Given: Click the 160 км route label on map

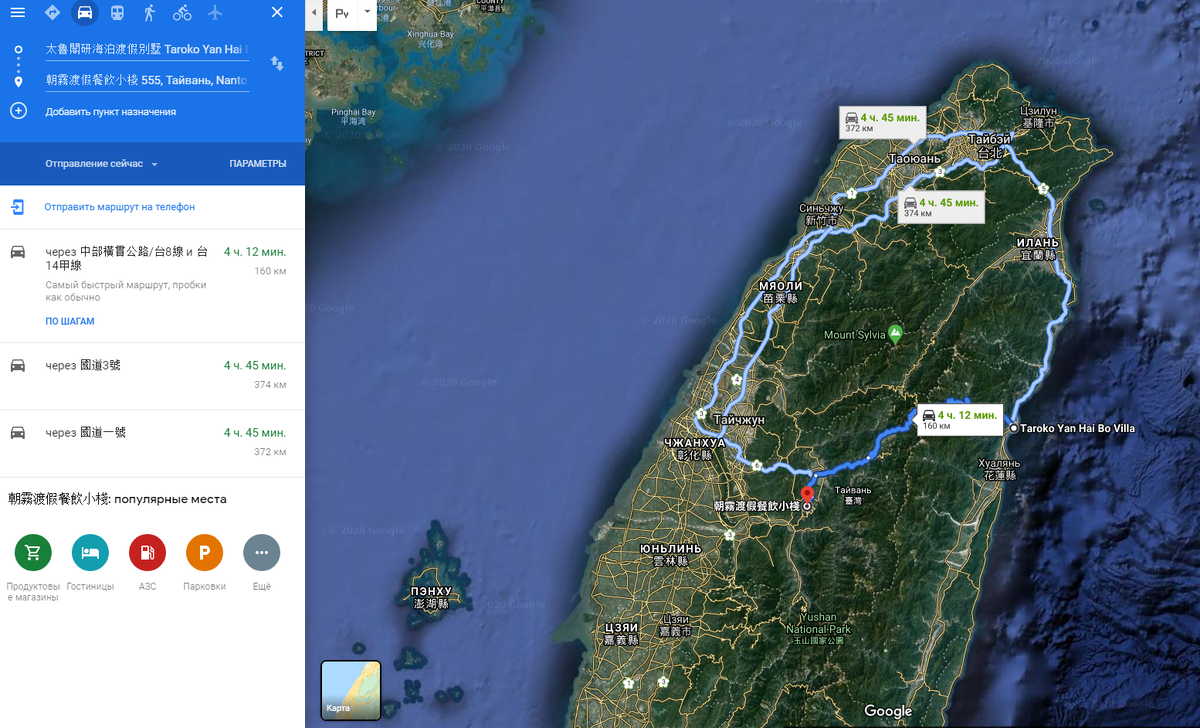Looking at the screenshot, I should (958, 419).
